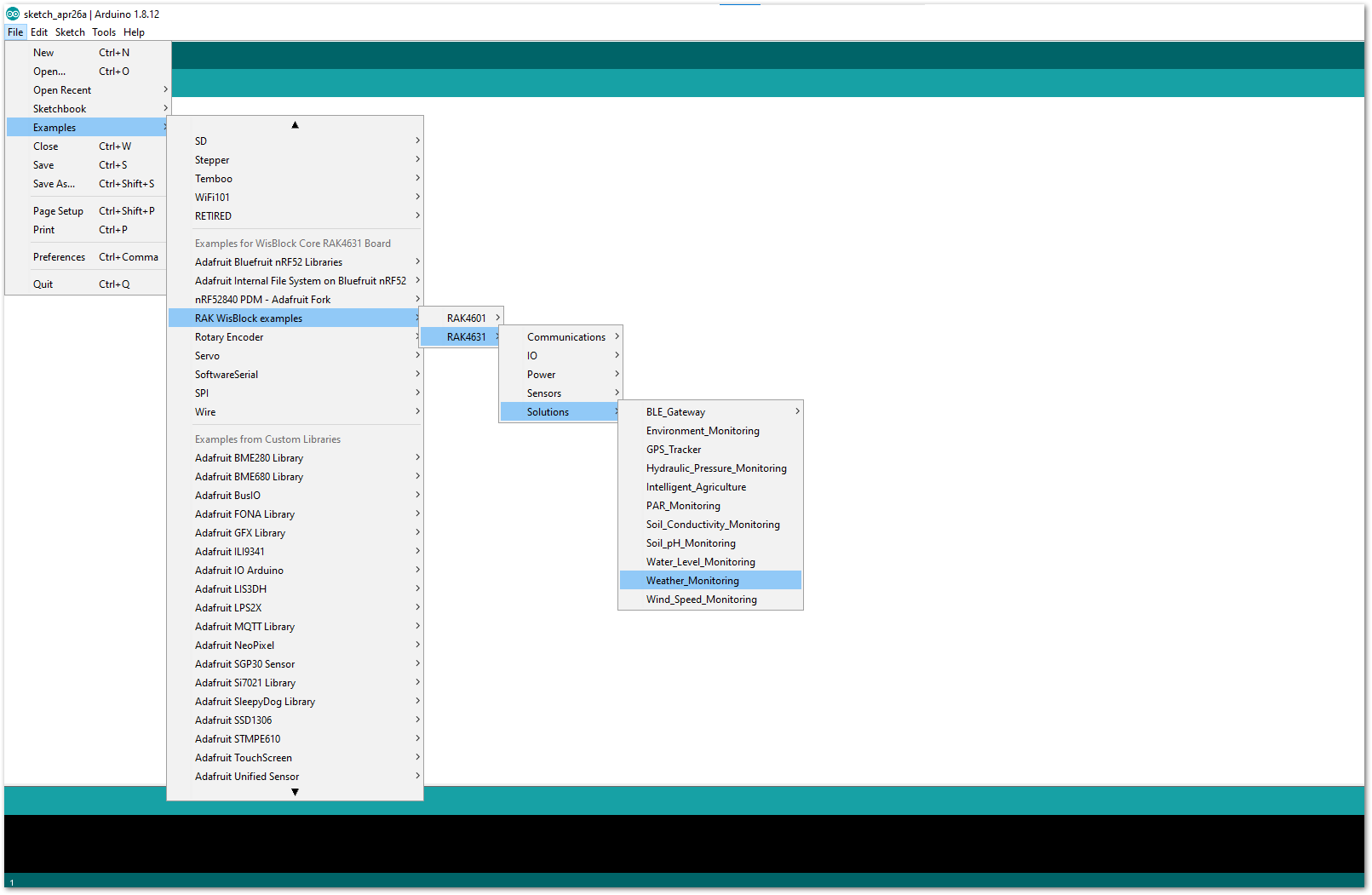Open the Edit menu
The image size is (1372, 895).
coord(39,32)
